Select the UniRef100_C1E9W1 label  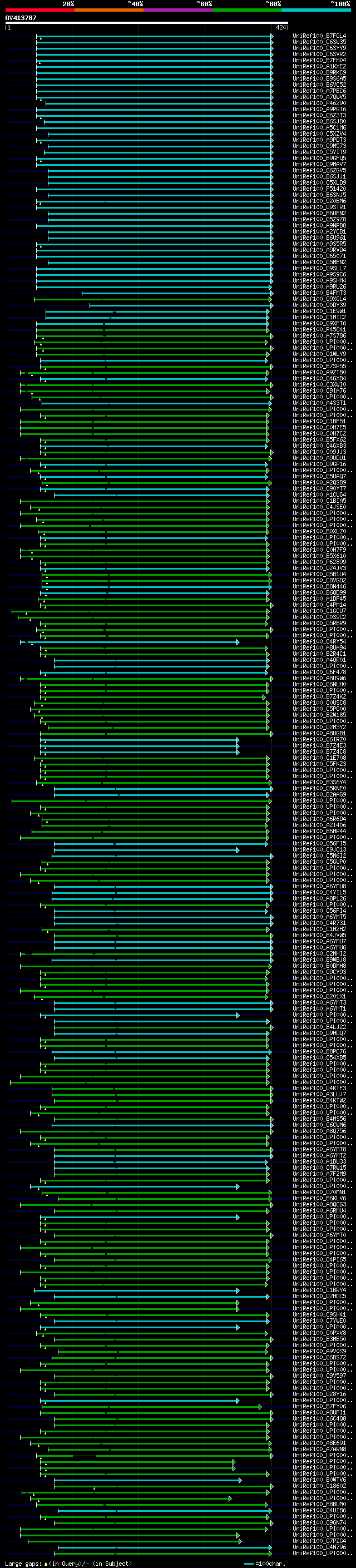[x=319, y=311]
